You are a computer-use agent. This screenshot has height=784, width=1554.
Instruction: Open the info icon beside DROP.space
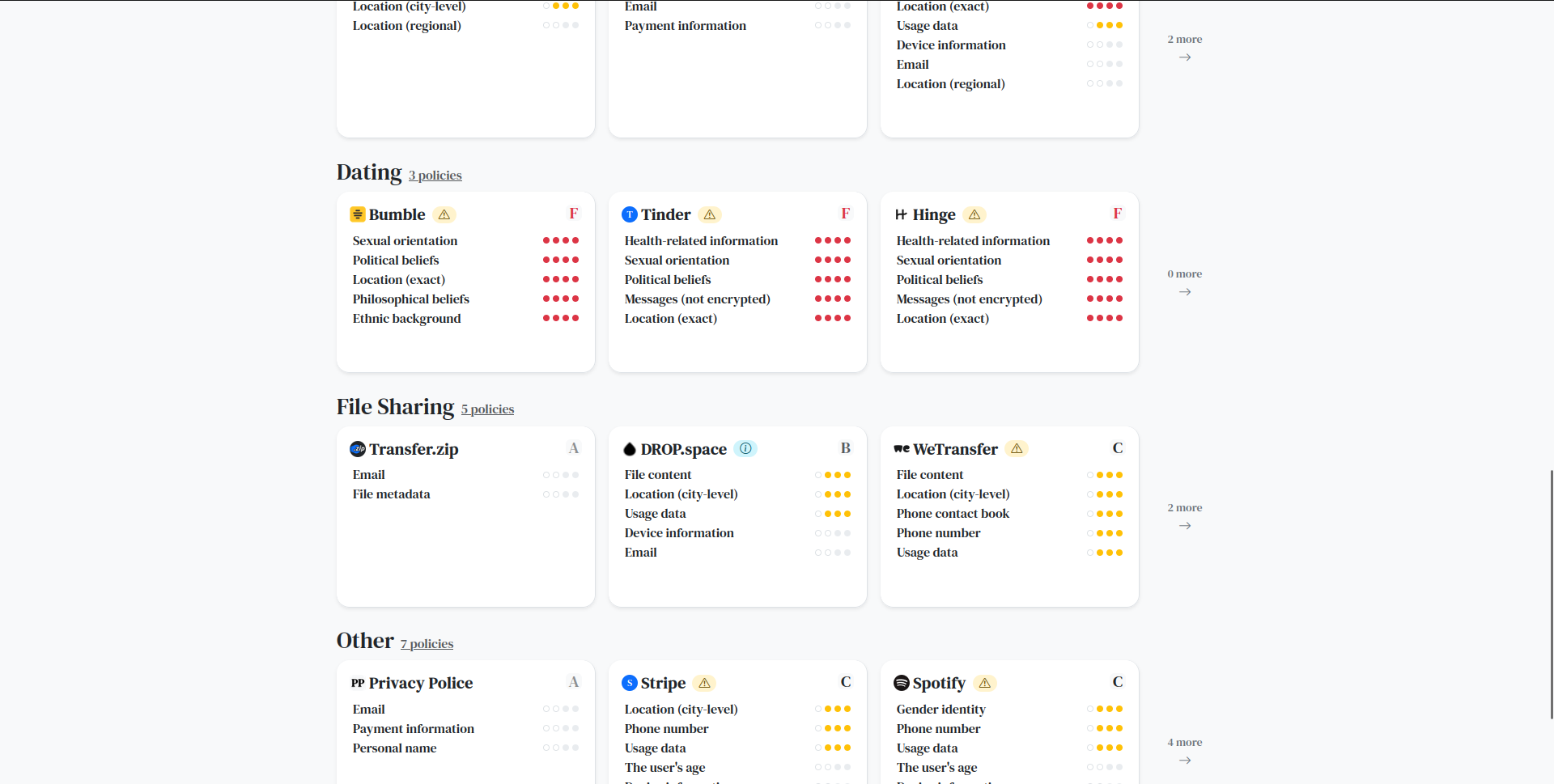click(745, 448)
